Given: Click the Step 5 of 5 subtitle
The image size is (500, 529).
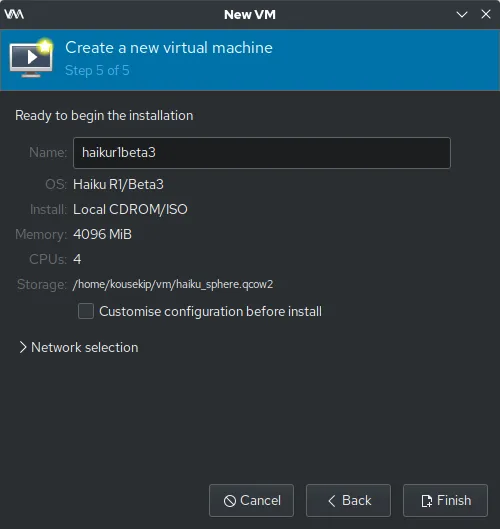Looking at the screenshot, I should (x=97, y=71).
